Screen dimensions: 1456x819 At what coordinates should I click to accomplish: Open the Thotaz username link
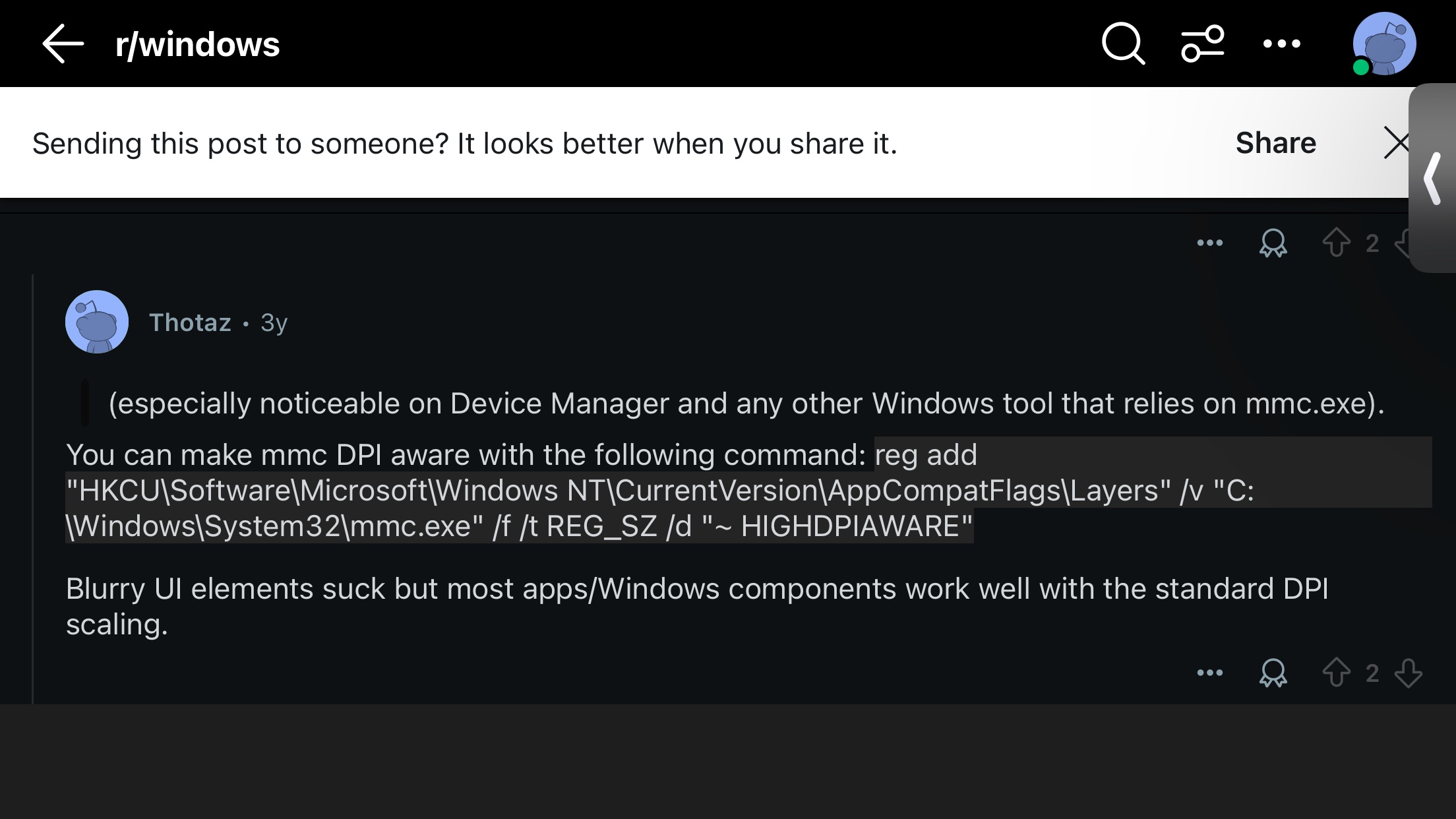(190, 322)
